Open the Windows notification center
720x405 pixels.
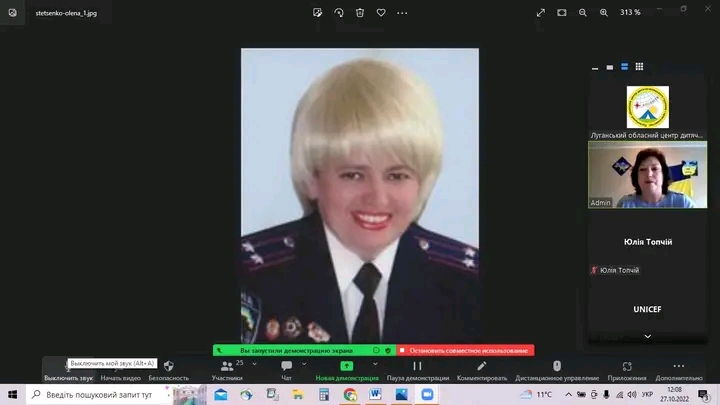704,394
